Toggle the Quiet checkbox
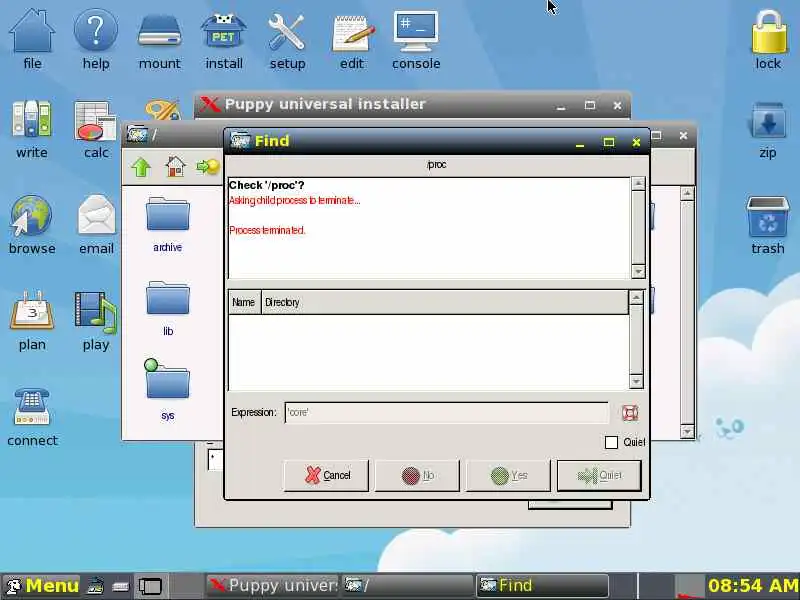This screenshot has height=600, width=800. click(611, 442)
